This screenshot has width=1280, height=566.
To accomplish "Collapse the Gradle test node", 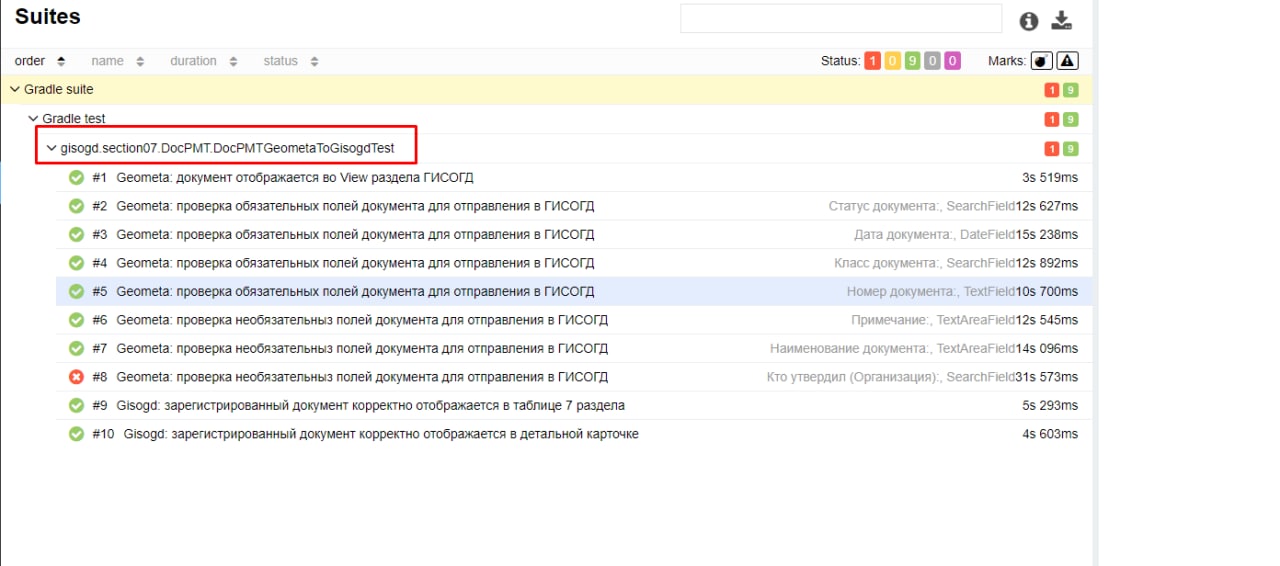I will click(x=555, y=119).
